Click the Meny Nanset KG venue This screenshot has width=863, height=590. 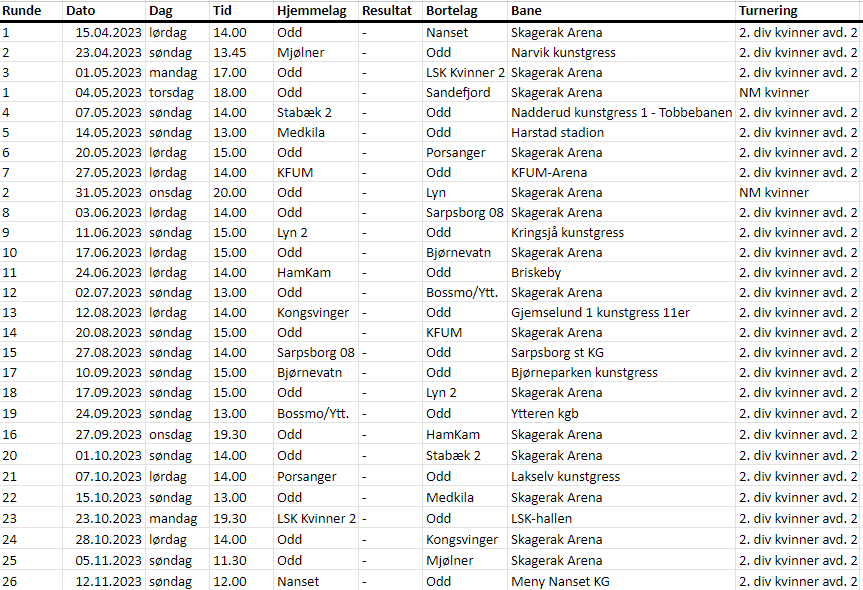[560, 582]
